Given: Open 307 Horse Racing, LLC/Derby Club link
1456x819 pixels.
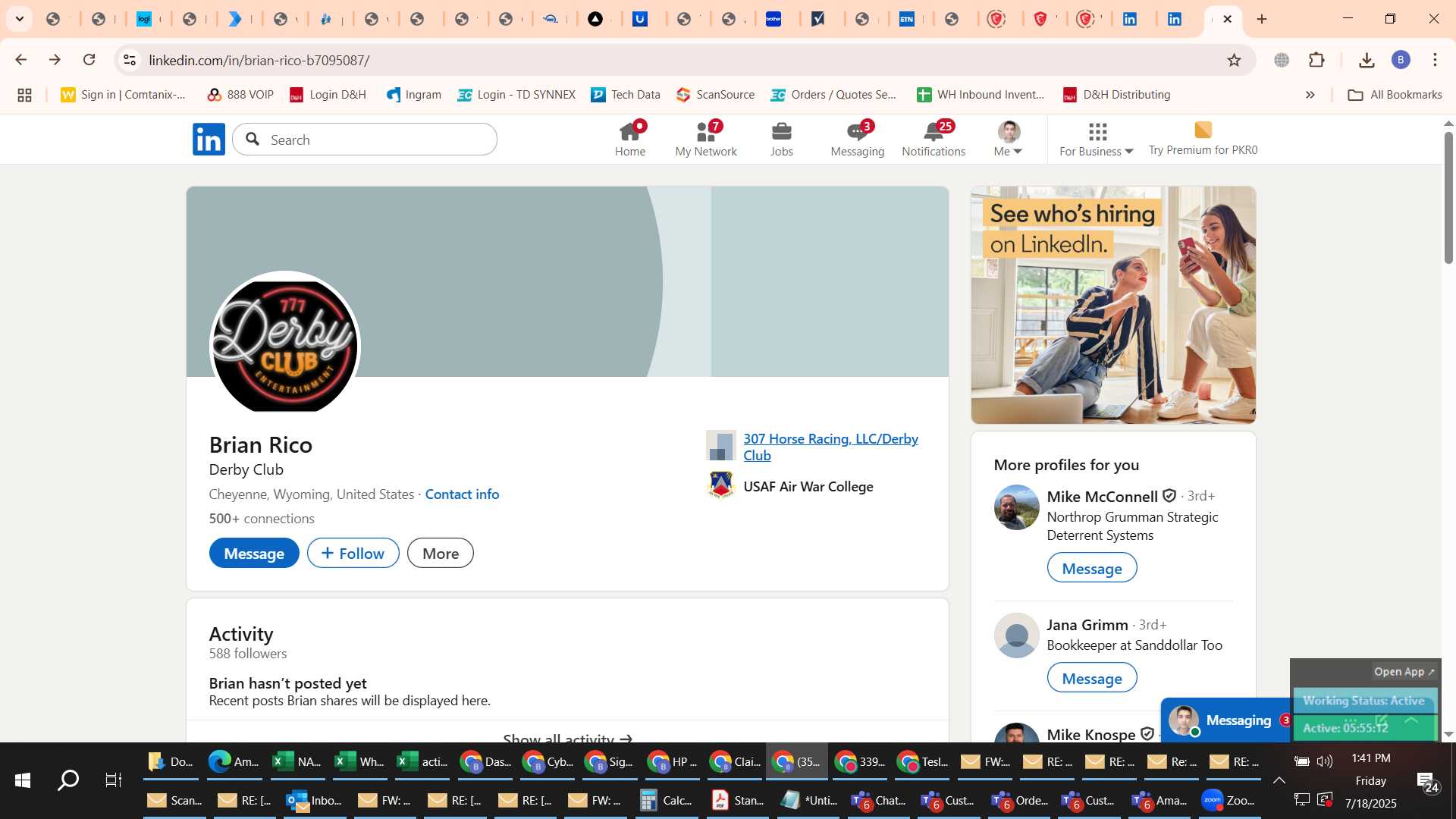Looking at the screenshot, I should pos(830,447).
